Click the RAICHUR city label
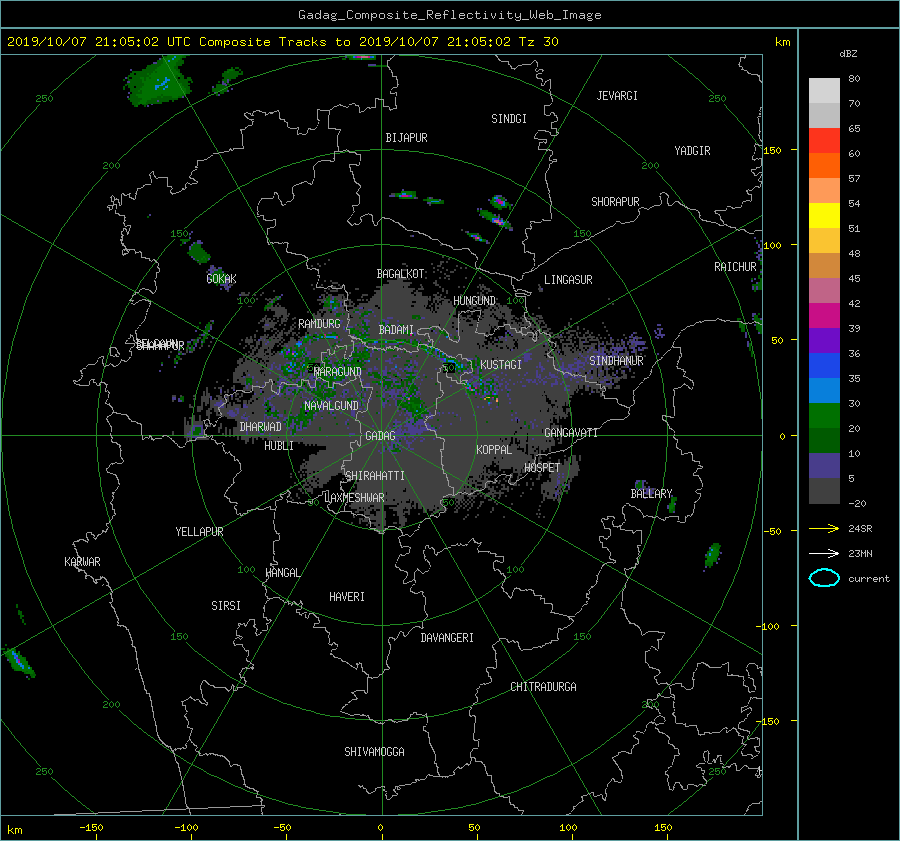This screenshot has height=841, width=900. pos(735,267)
